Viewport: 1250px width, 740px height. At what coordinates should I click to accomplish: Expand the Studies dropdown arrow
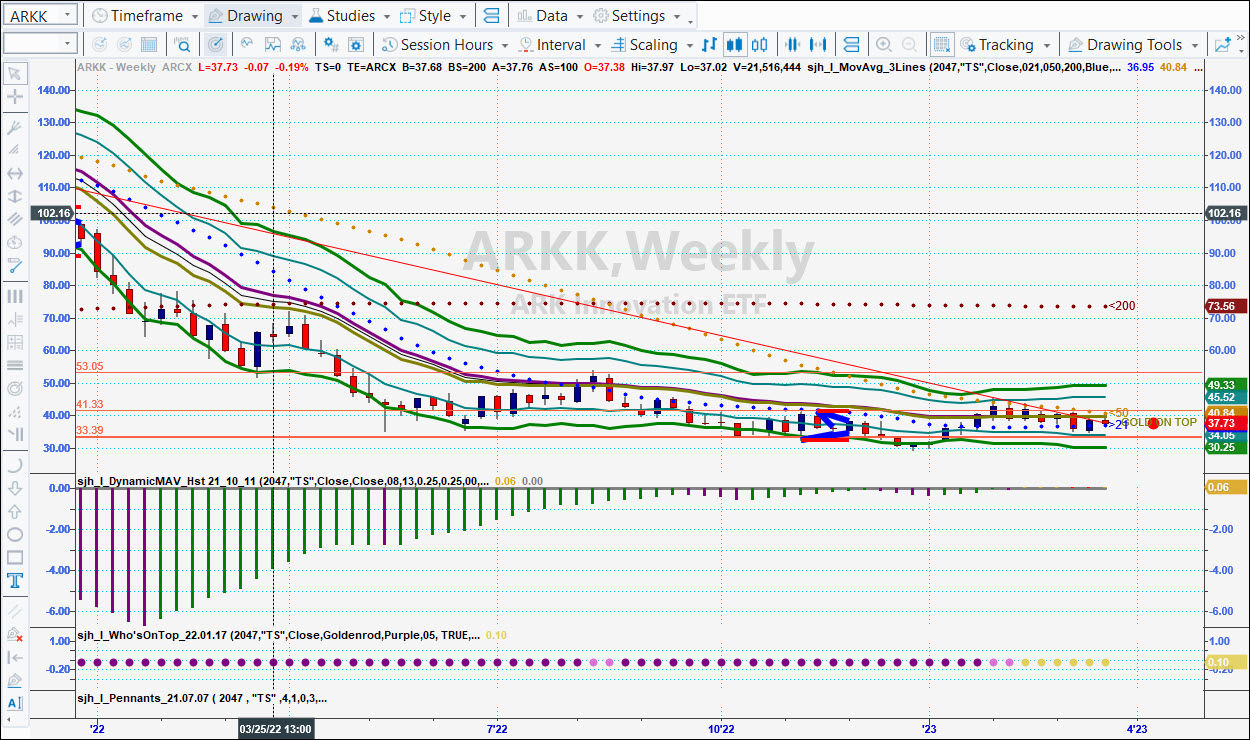coord(386,17)
